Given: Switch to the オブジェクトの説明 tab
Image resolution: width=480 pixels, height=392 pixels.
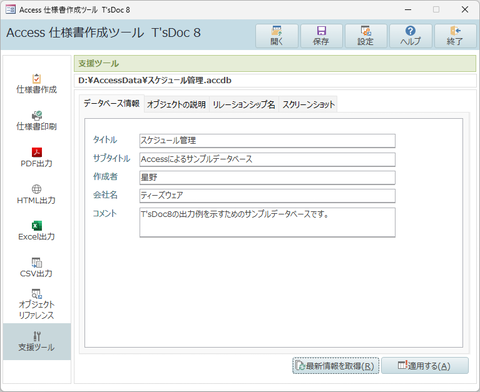Looking at the screenshot, I should click(x=176, y=105).
